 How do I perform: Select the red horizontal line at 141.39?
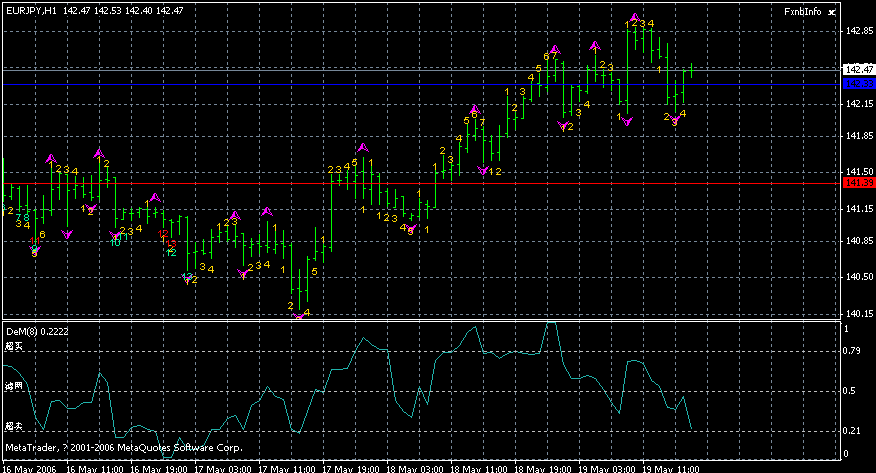click(x=422, y=183)
